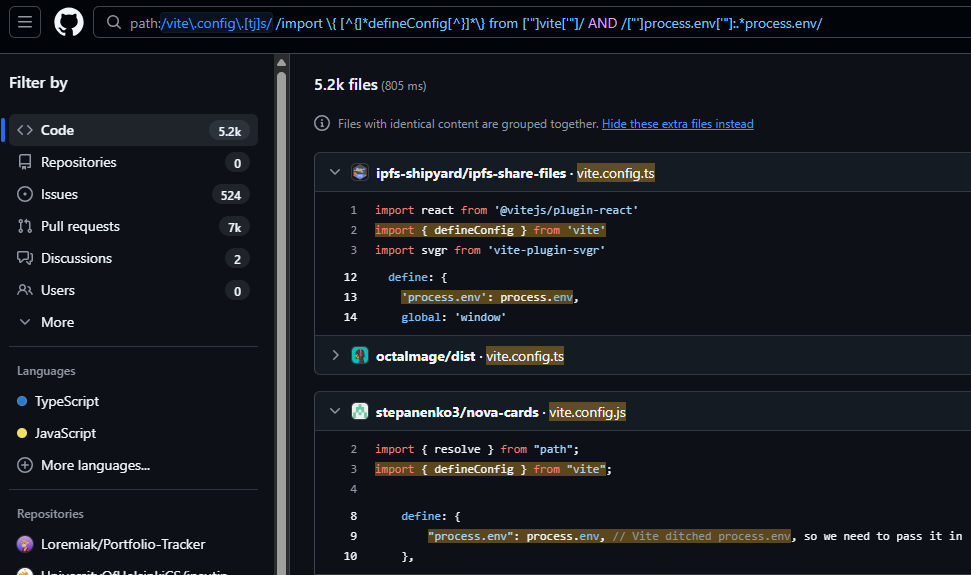This screenshot has width=971, height=575.
Task: Filter by TypeScript language
Action: pyautogui.click(x=67, y=401)
